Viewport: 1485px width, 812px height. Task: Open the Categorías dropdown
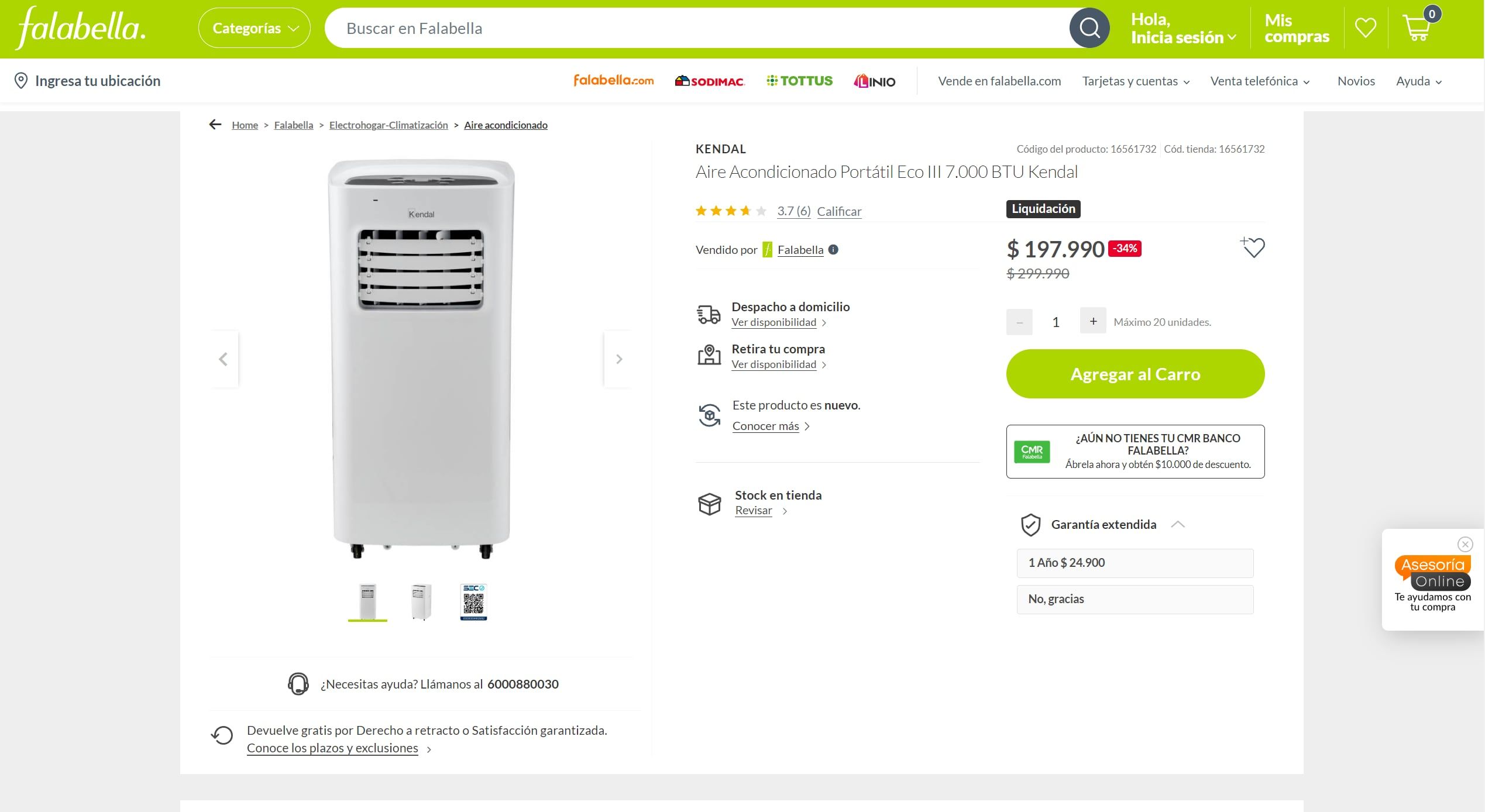255,28
